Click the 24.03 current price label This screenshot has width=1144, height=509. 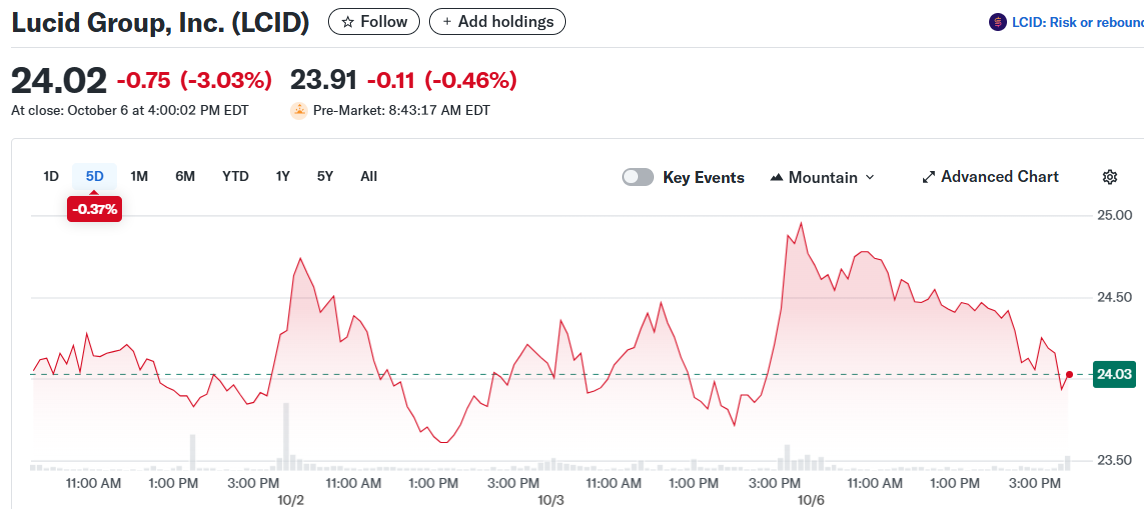pos(1114,374)
